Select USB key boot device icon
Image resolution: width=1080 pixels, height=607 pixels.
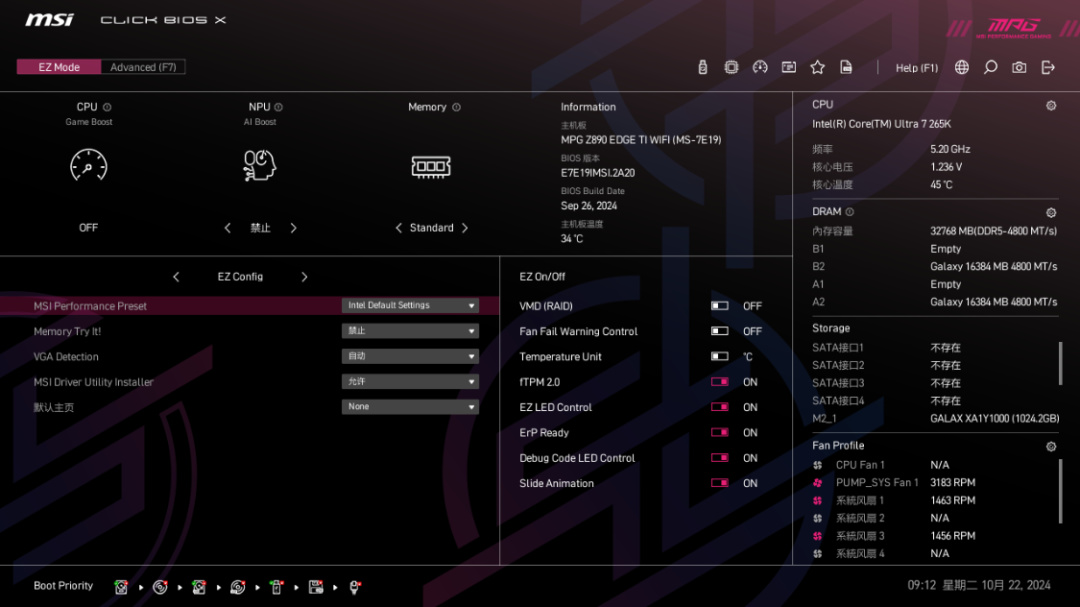click(276, 587)
